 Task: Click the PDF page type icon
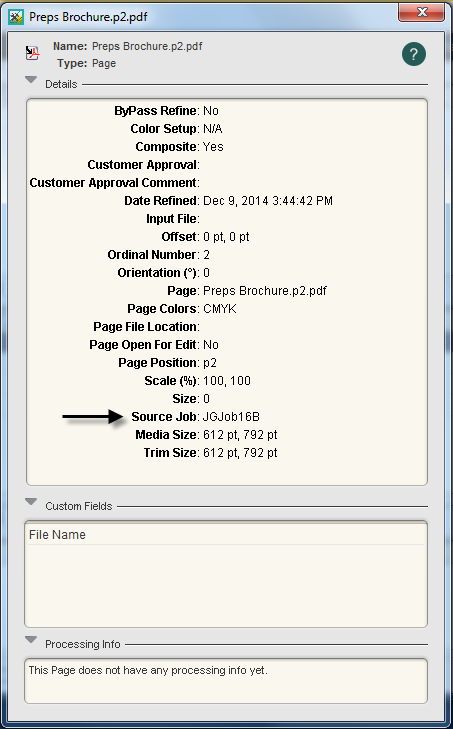[x=32, y=53]
